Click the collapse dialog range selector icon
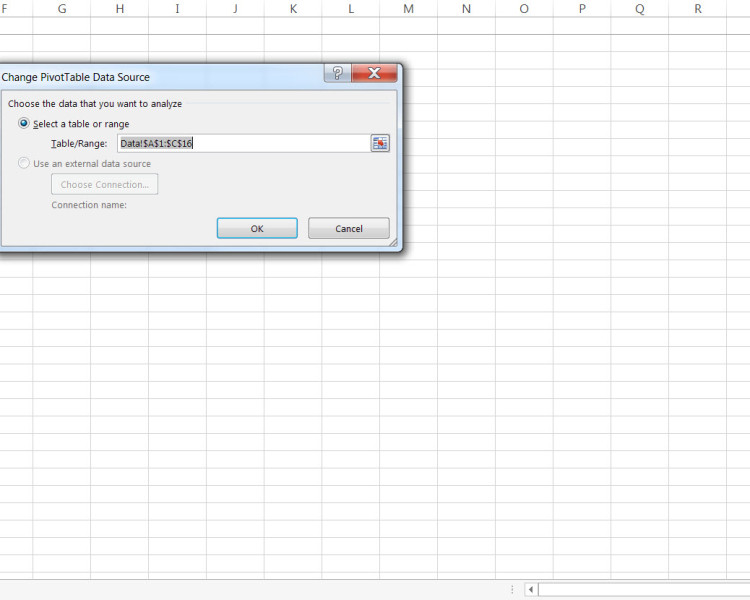 pyautogui.click(x=380, y=143)
